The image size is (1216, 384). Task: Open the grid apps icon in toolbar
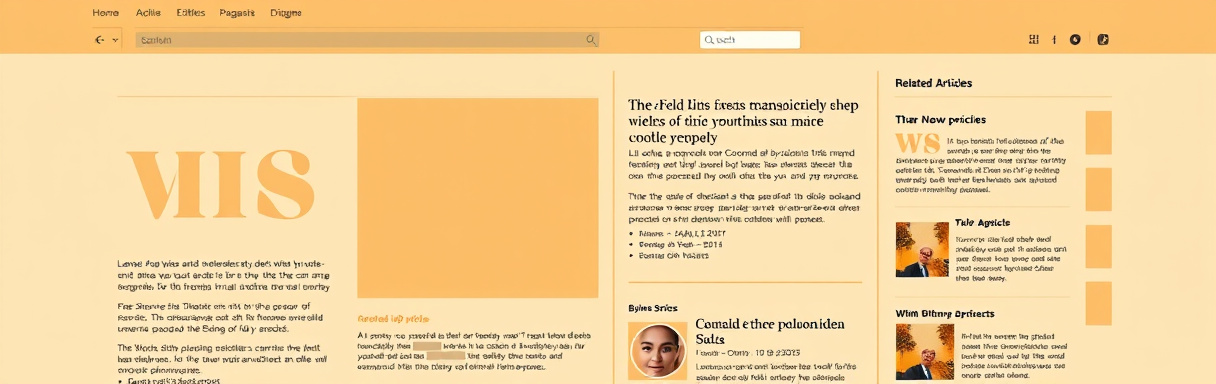point(1034,40)
